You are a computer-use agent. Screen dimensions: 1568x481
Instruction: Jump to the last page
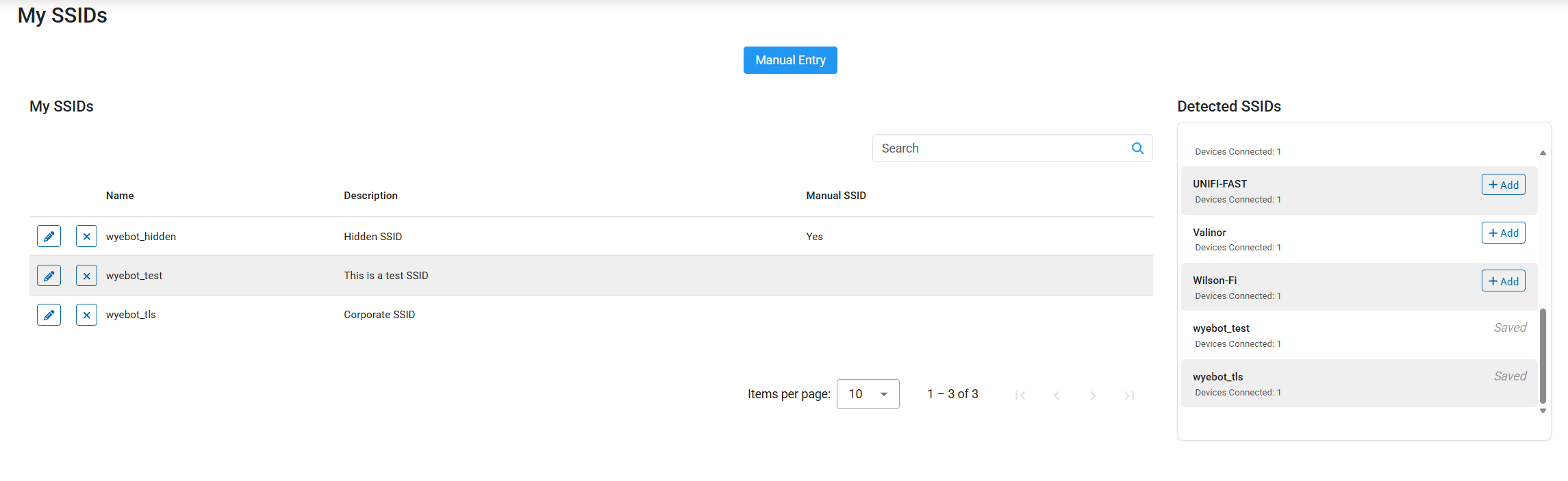pos(1129,395)
